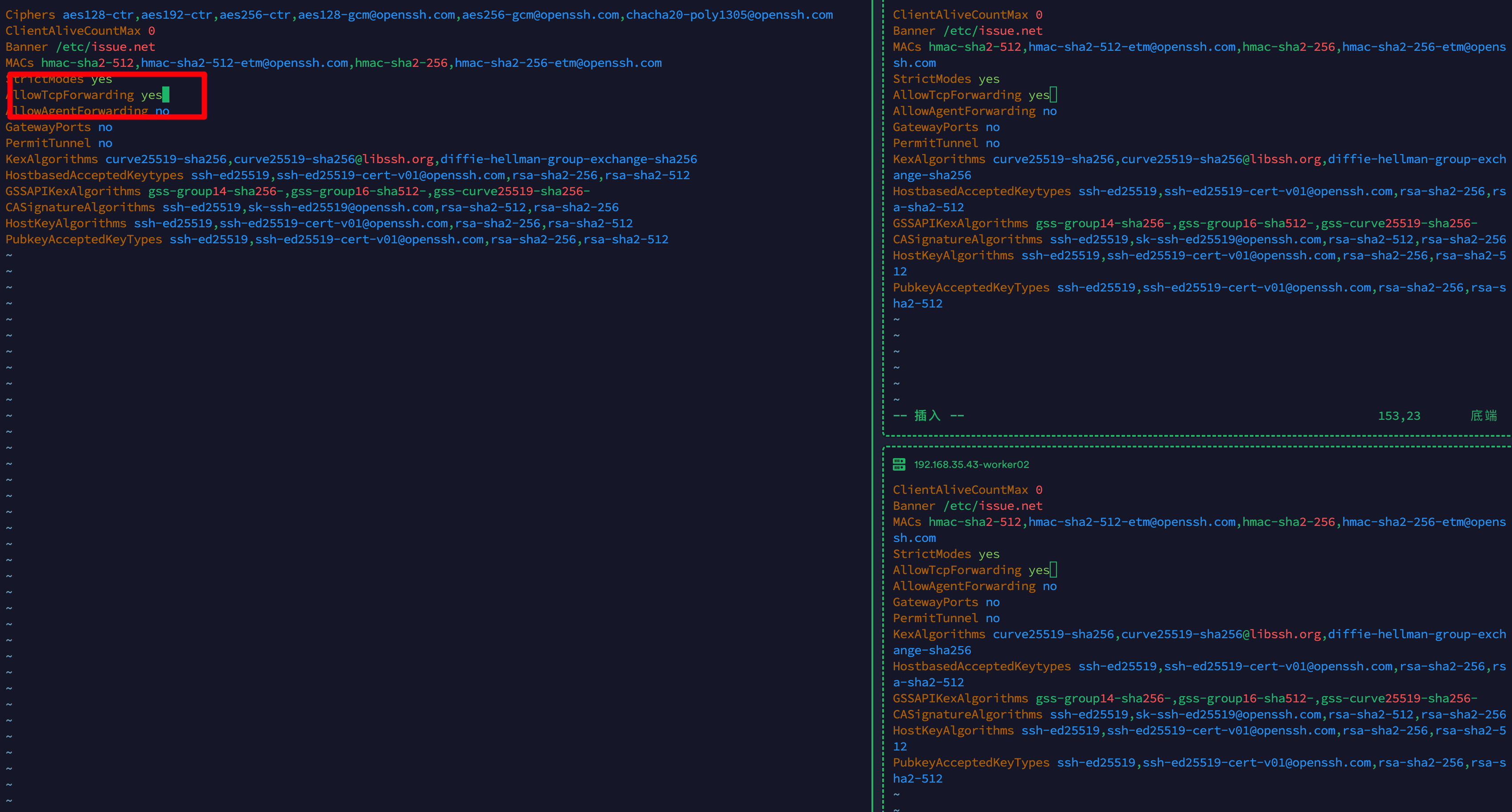Viewport: 1512px width, 812px height.
Task: Click PubkeyAcceptedKeyTypes in the left pane
Action: (83, 239)
